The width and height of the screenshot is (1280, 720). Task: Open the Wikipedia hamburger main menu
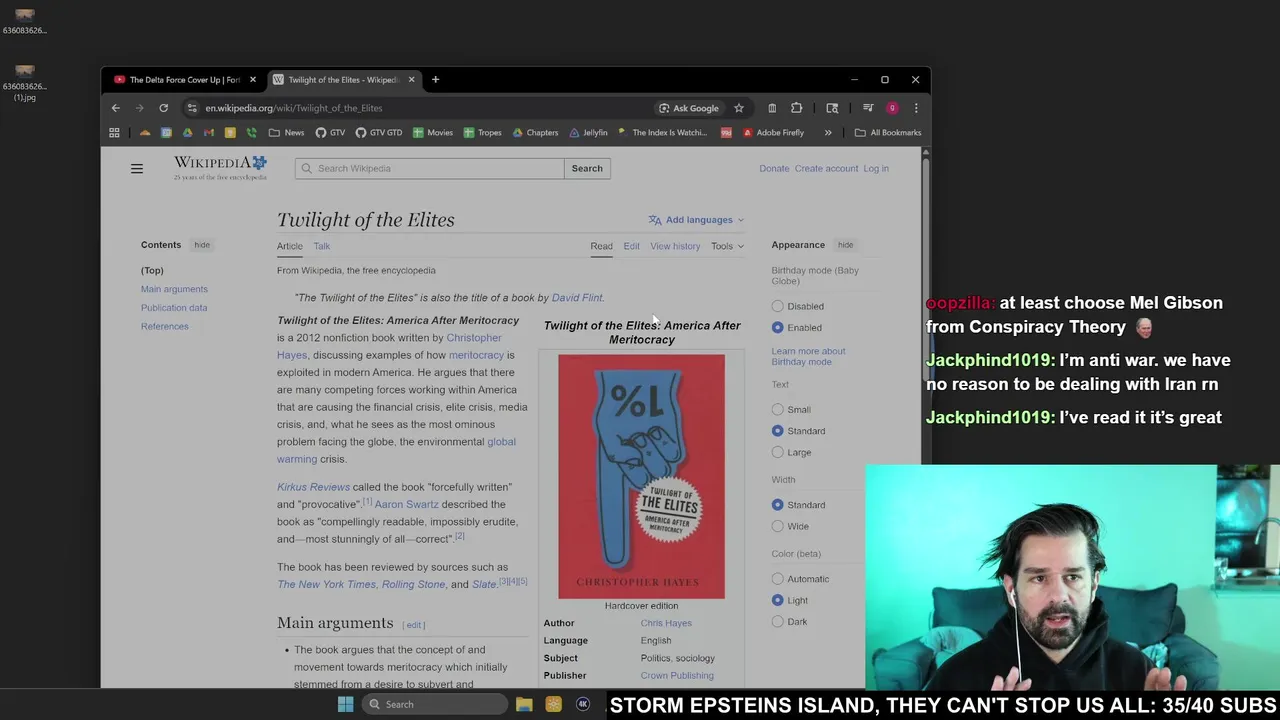[137, 169]
